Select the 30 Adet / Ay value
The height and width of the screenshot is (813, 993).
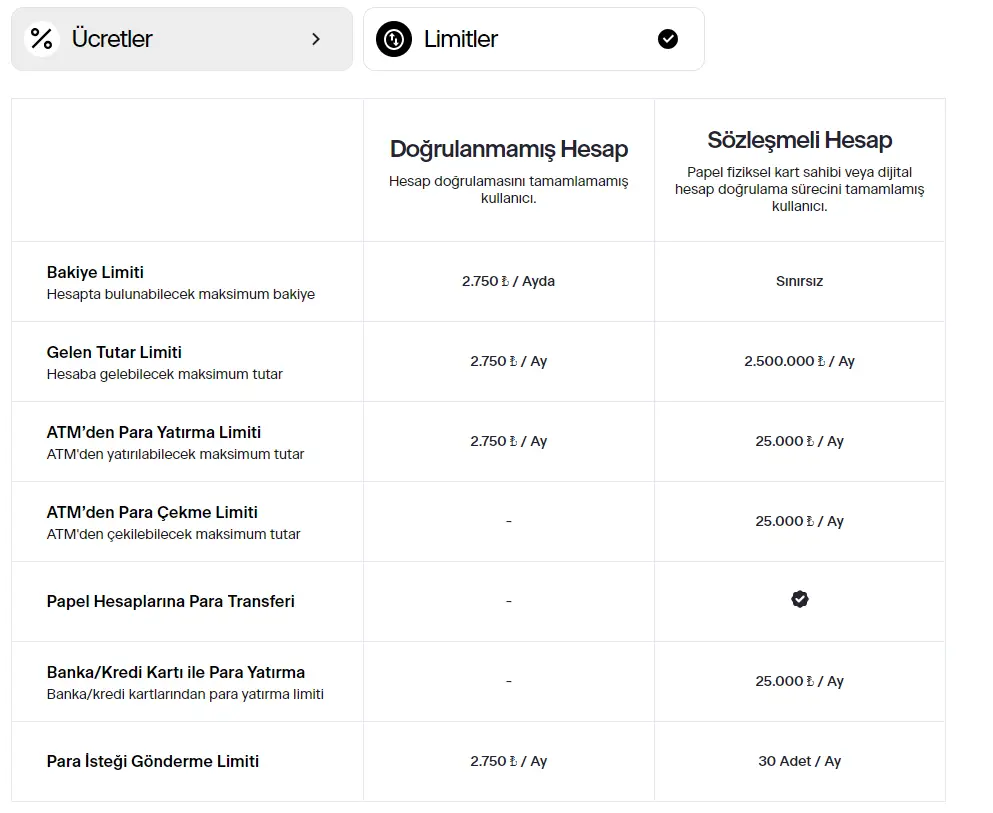click(799, 761)
